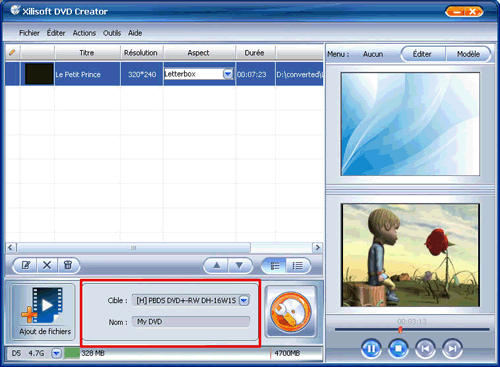Viewport: 500px width, 367px height.
Task: Click the Modèle button
Action: [x=468, y=54]
